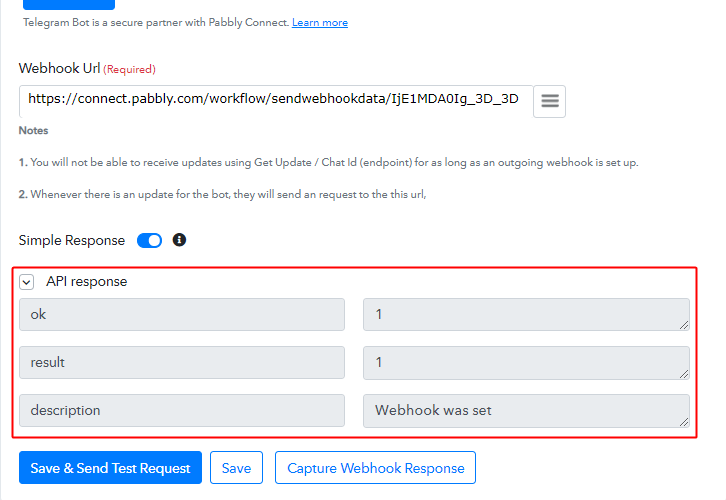Click the result value box showing 1
Viewport: 726px width, 500px height.
(526, 362)
